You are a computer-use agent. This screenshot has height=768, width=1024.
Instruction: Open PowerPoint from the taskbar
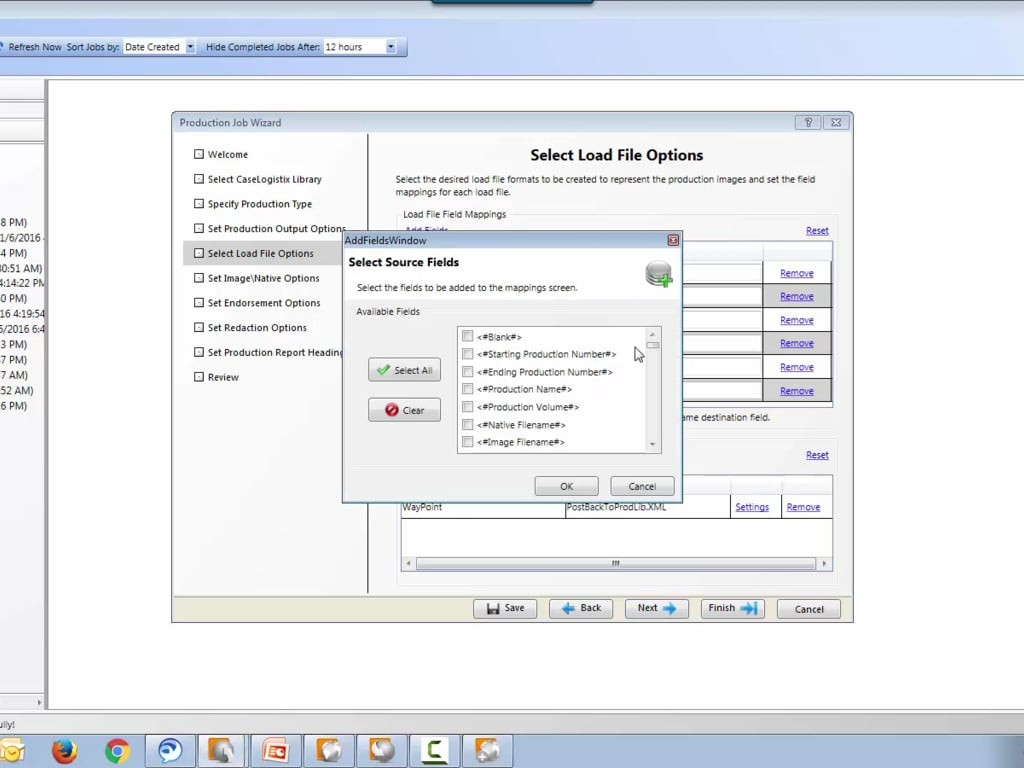click(275, 751)
